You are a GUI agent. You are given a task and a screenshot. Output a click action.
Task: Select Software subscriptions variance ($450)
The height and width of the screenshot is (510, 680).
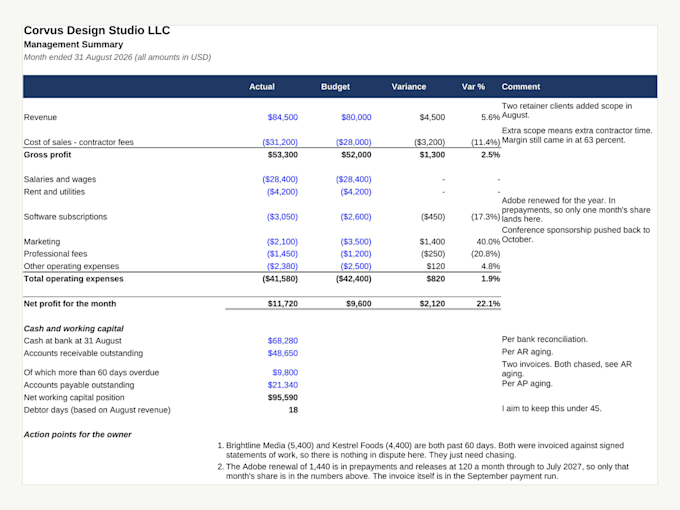point(433,217)
